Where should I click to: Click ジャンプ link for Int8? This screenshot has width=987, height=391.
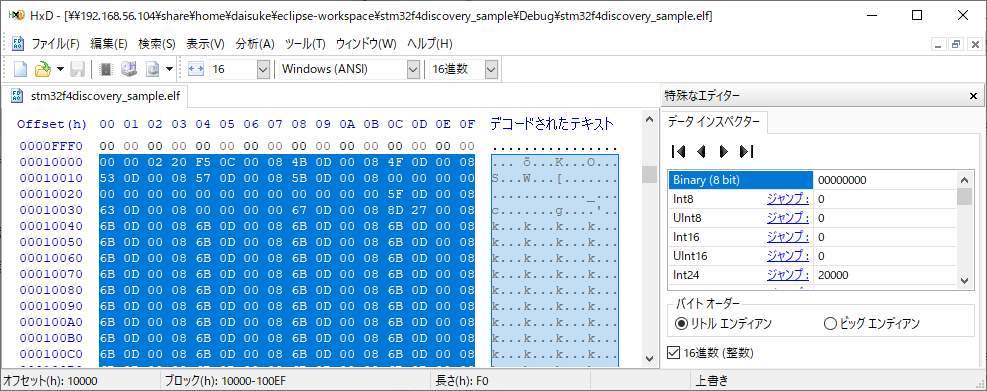point(787,199)
